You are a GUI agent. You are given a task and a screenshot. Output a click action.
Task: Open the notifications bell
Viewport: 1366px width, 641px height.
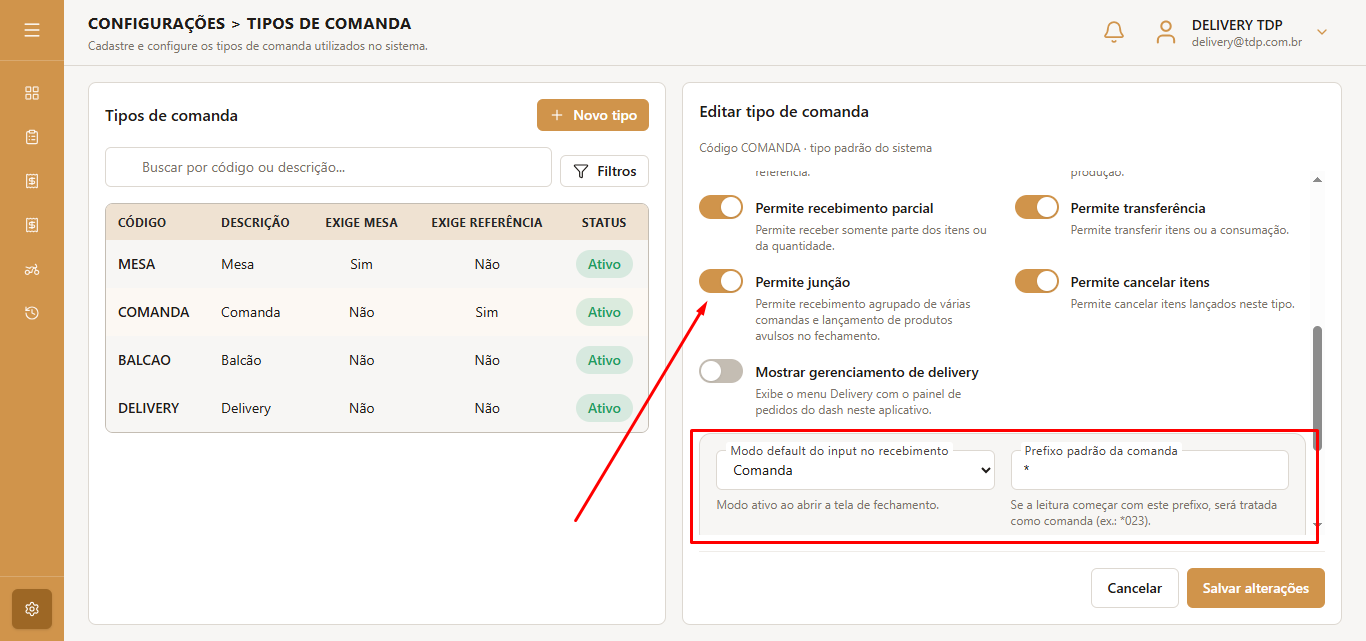pos(1114,32)
